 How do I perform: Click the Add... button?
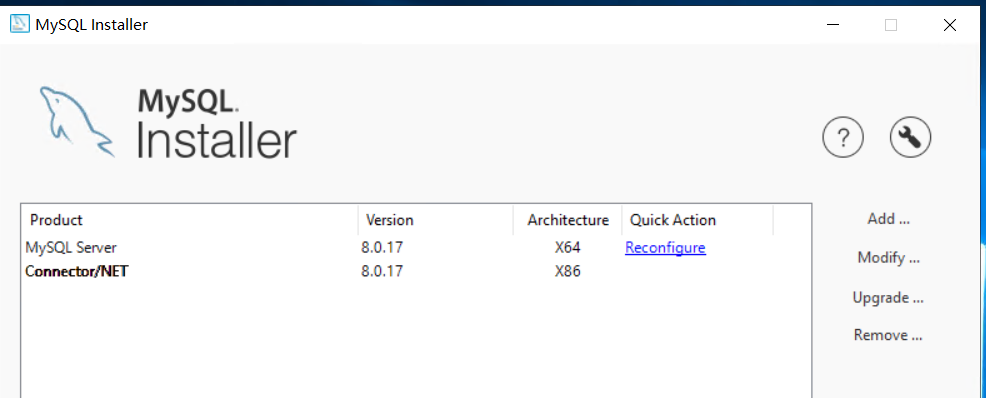pos(889,219)
